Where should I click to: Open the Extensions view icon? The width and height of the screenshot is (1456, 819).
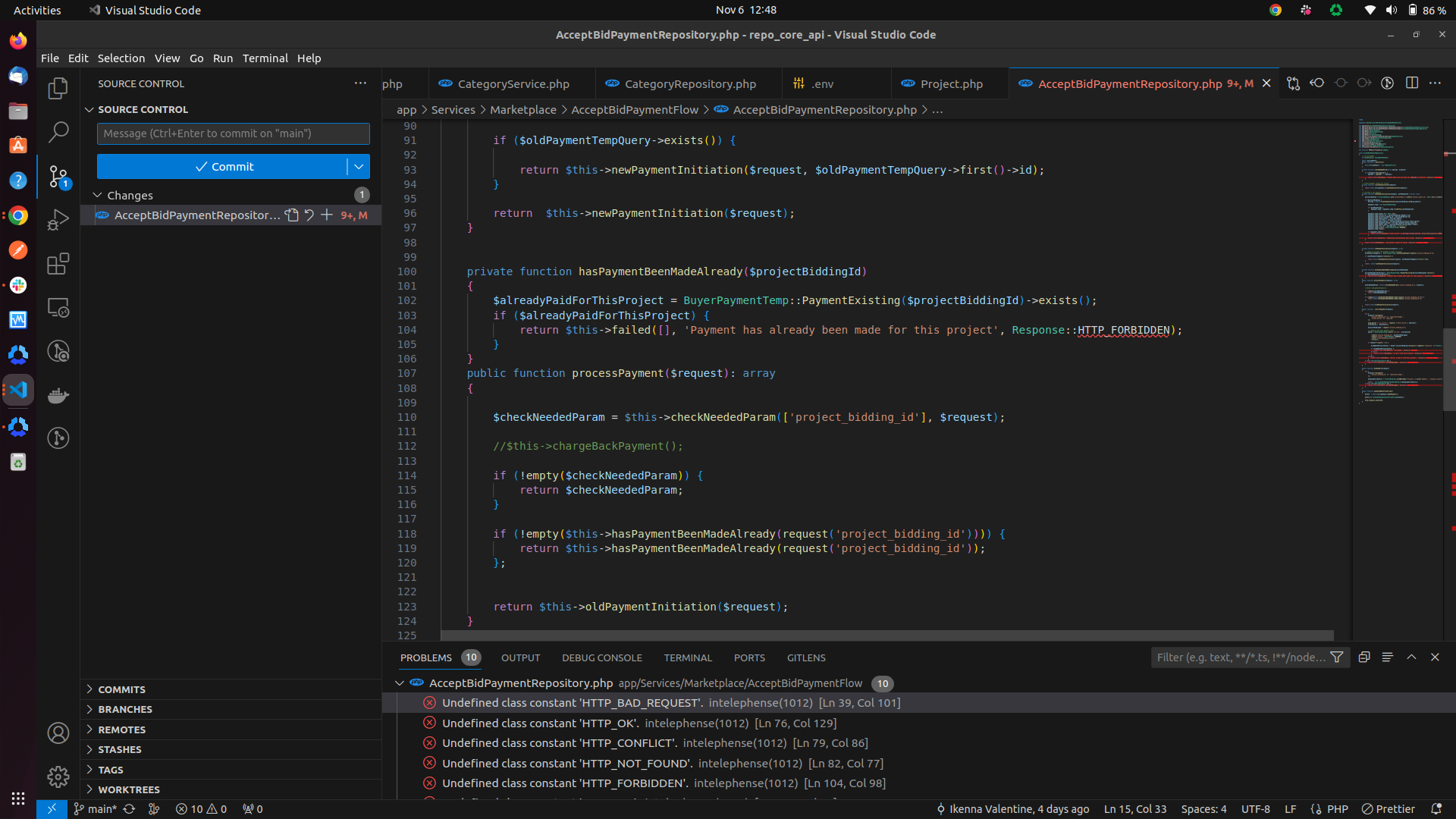pyautogui.click(x=58, y=264)
